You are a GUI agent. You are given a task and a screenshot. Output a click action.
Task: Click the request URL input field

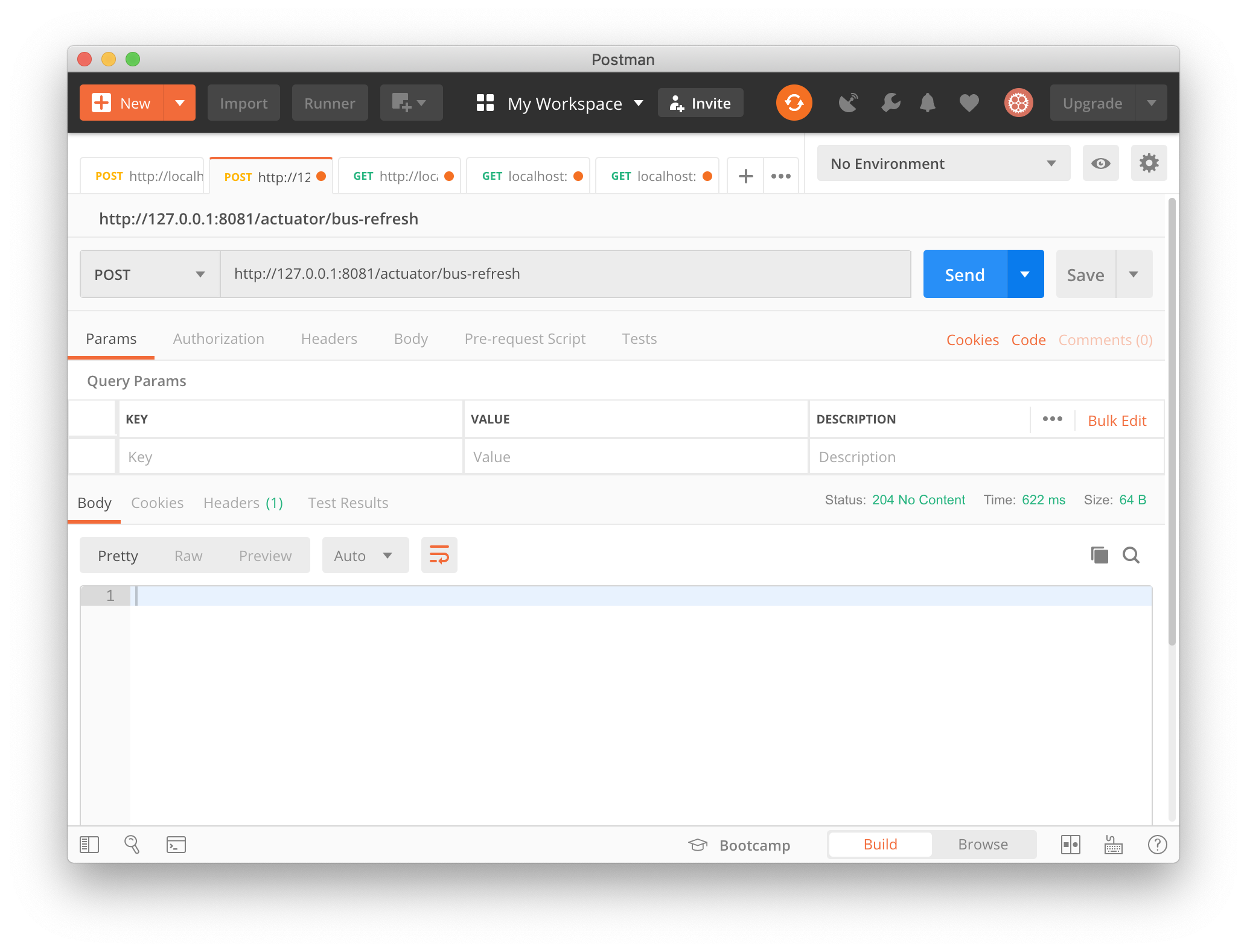tap(565, 274)
